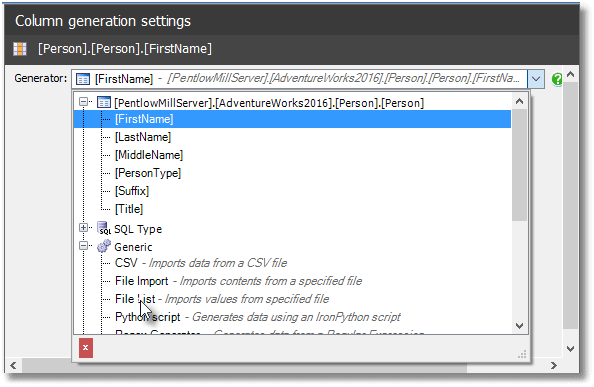Click horizontal scrollbar left arrow

coord(13,365)
